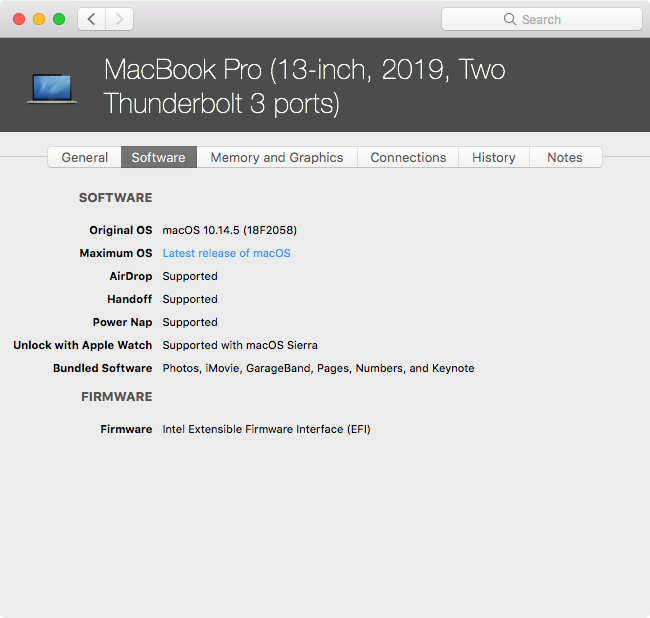This screenshot has width=650, height=618.
Task: Click the SOFTWARE section heading
Action: [116, 198]
